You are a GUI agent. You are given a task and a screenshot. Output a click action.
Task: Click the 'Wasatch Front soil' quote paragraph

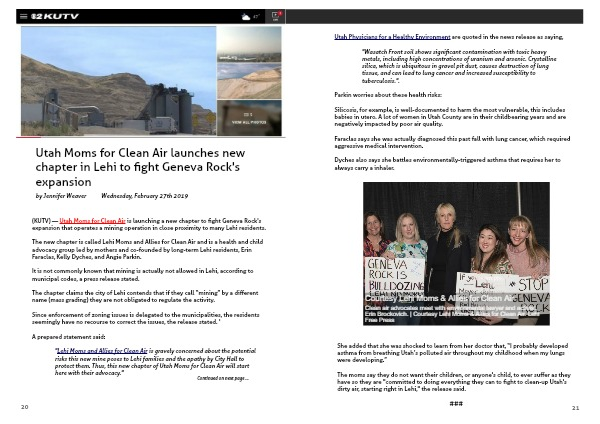459,66
